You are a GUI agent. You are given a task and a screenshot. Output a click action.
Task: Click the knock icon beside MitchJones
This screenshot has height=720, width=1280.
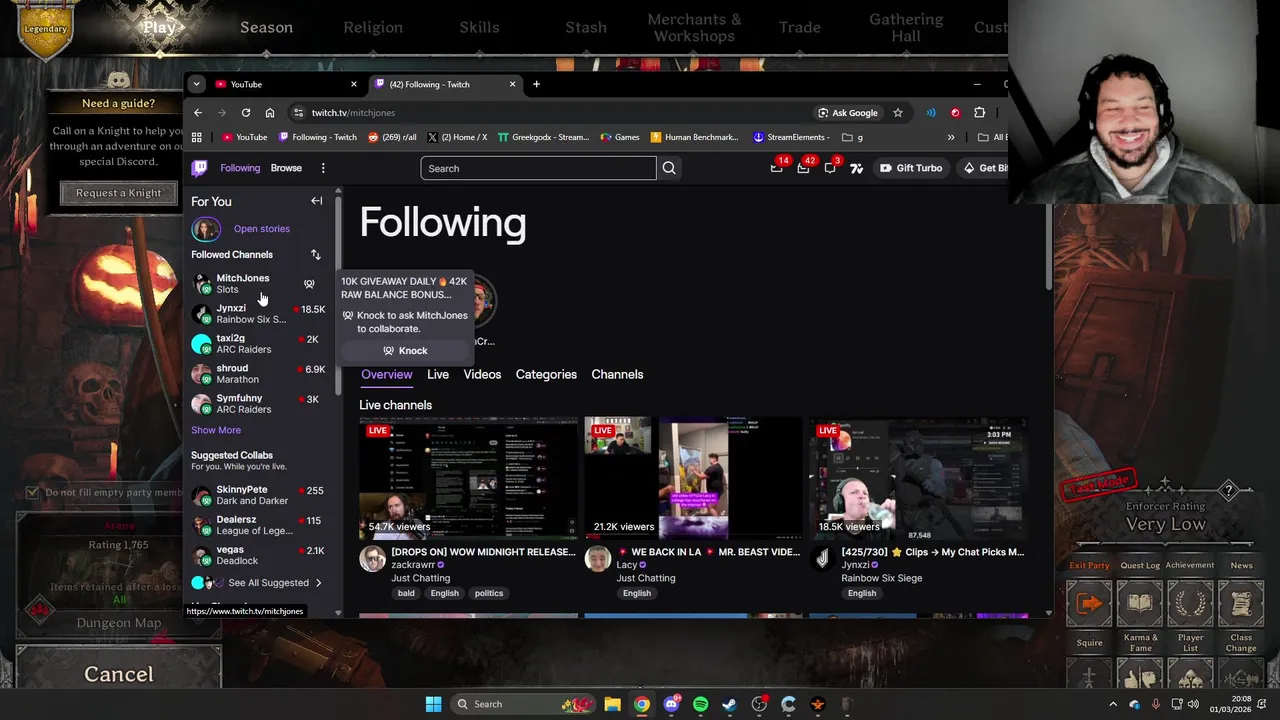click(309, 284)
